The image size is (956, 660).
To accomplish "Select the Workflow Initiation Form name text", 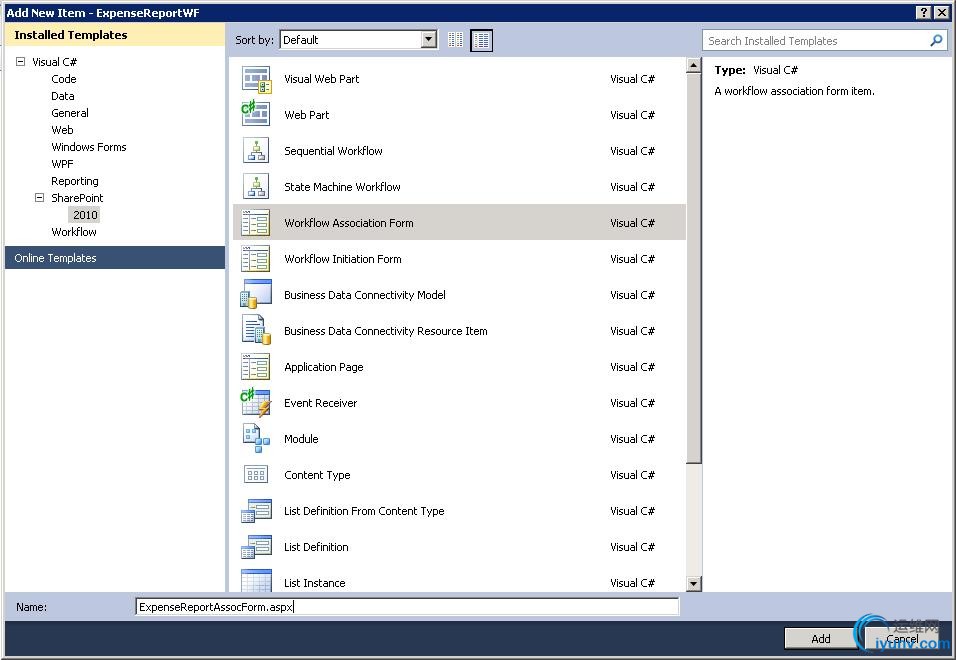I will [343, 258].
